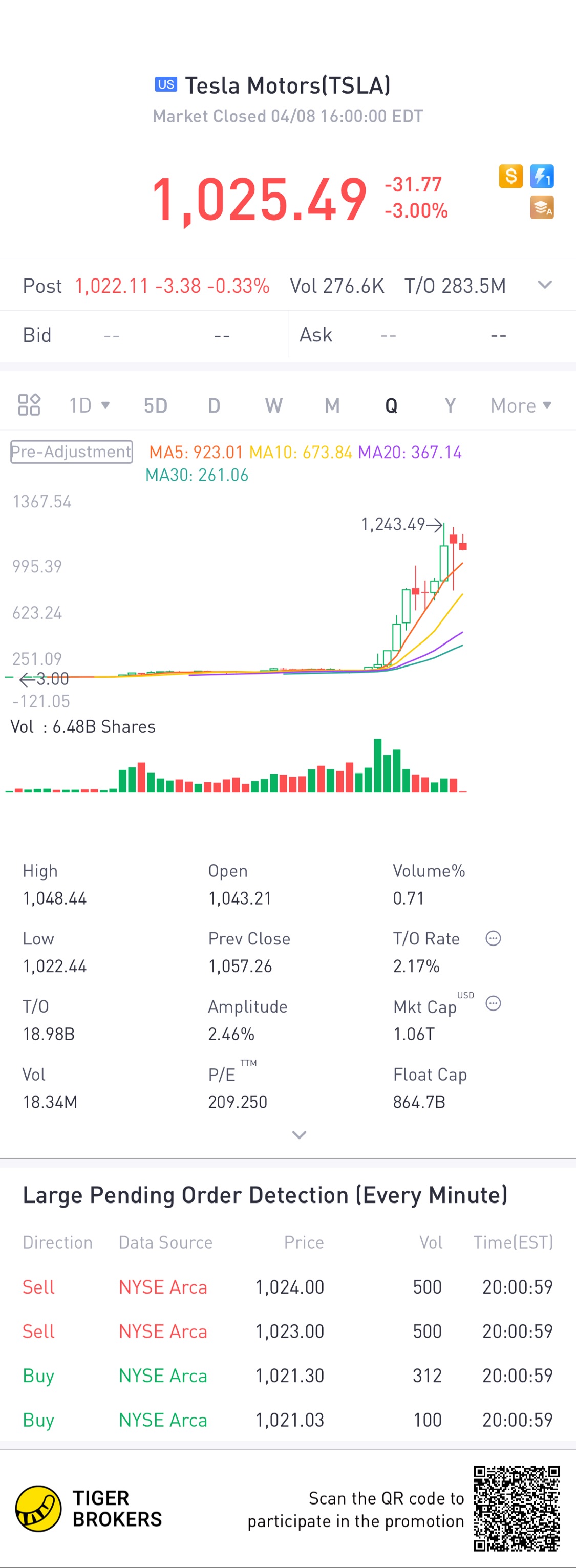576x1568 pixels.
Task: Tap the Post price 1,022.11
Action: coord(112,286)
